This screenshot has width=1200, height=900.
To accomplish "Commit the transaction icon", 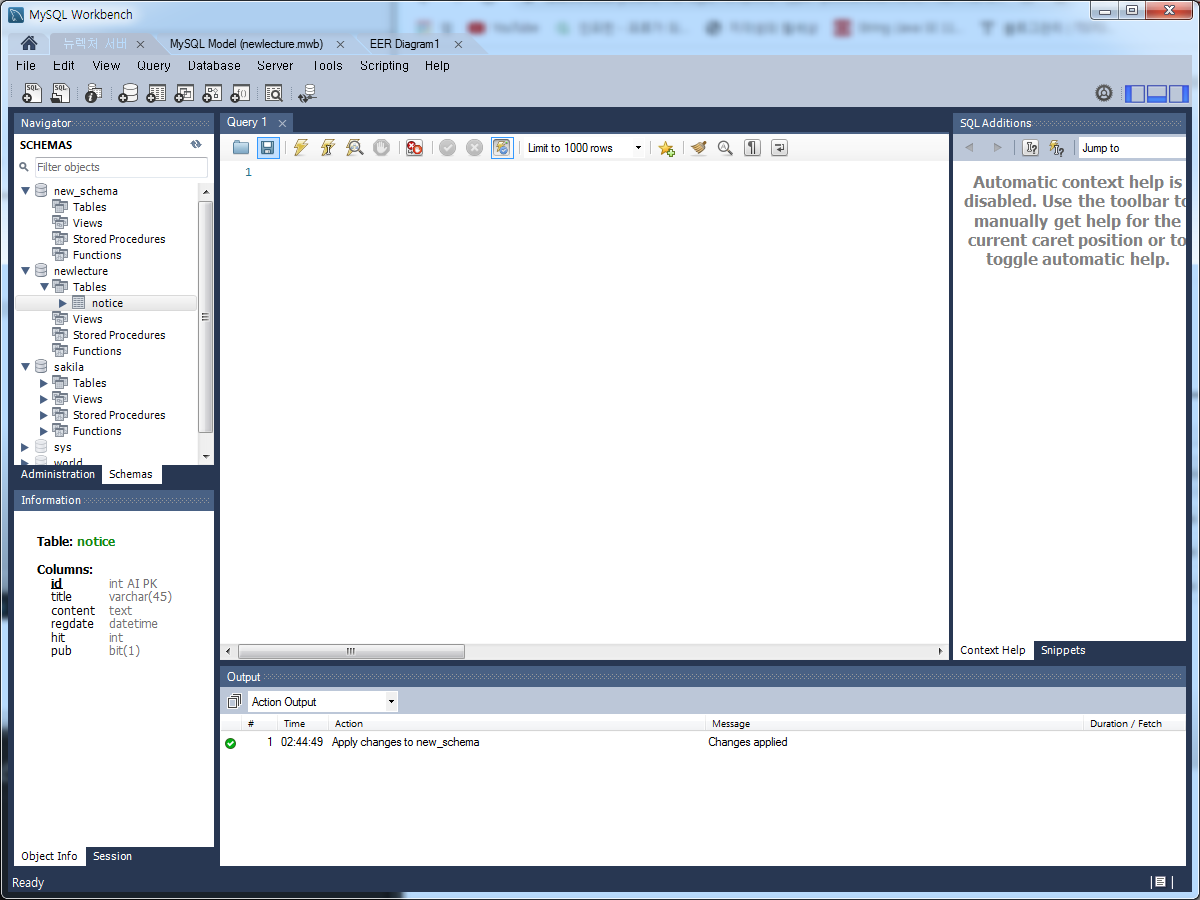I will 447,148.
